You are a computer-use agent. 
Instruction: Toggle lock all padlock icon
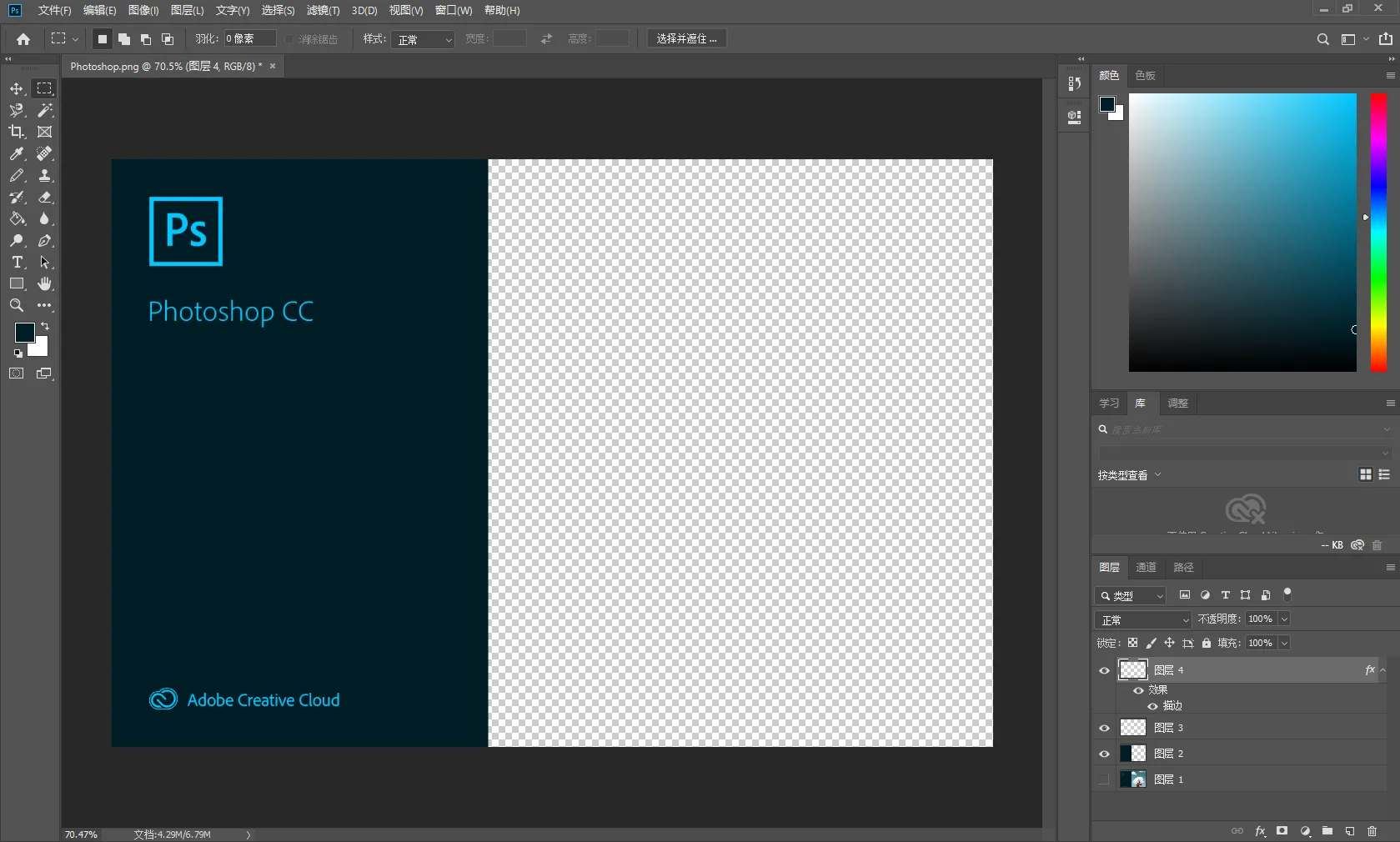tap(1207, 643)
